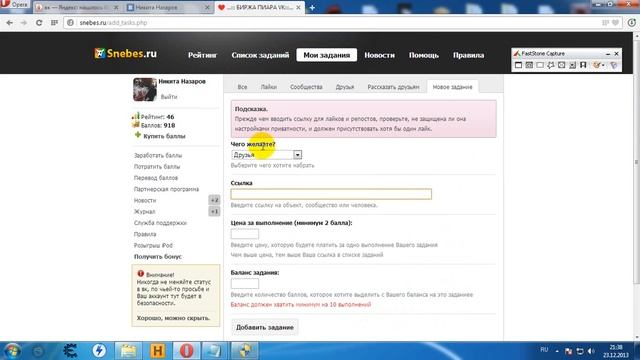Open Windows Start menu
Screen dimensions: 640x360
coord(12,351)
